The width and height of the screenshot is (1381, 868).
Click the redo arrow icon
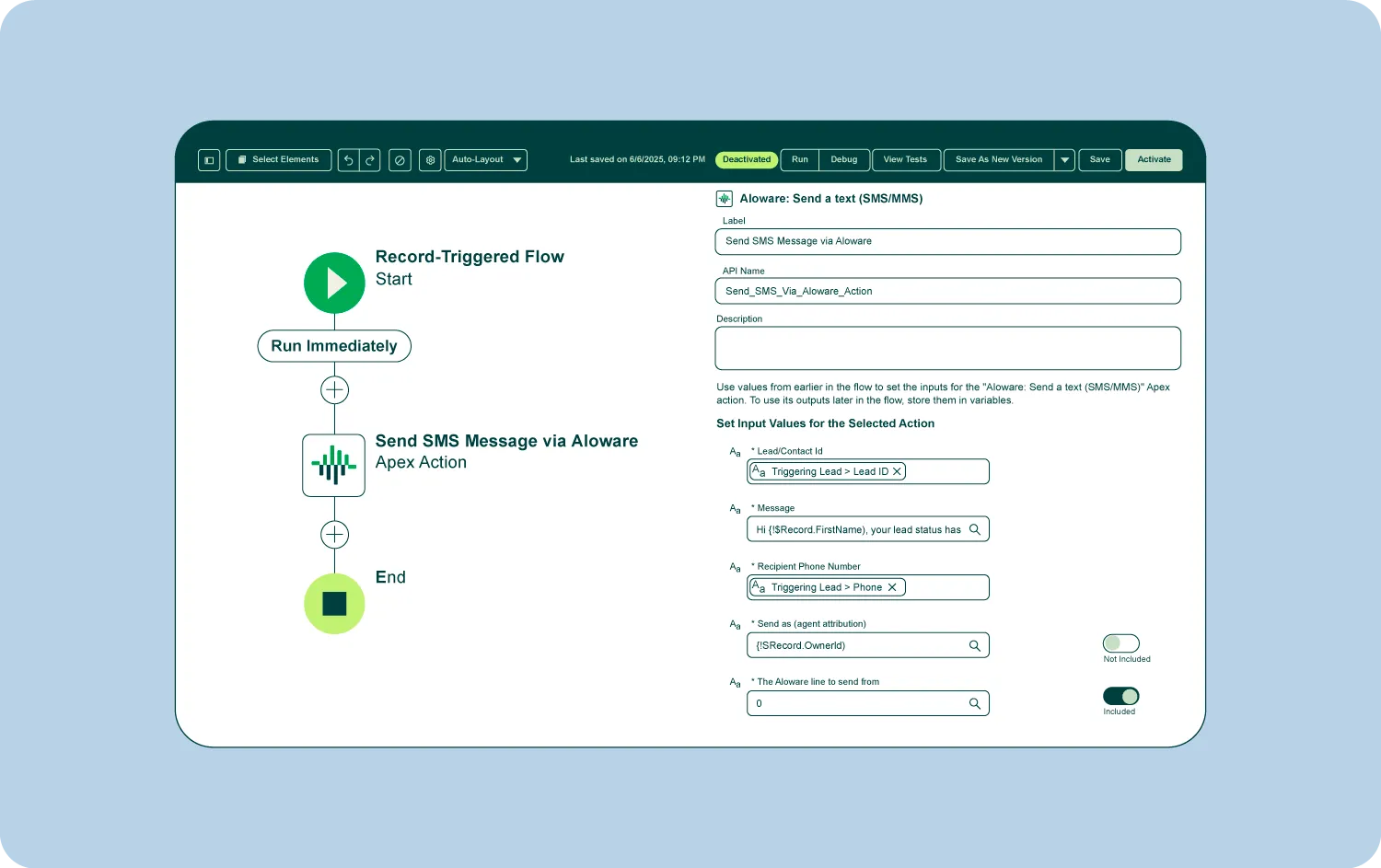click(370, 160)
